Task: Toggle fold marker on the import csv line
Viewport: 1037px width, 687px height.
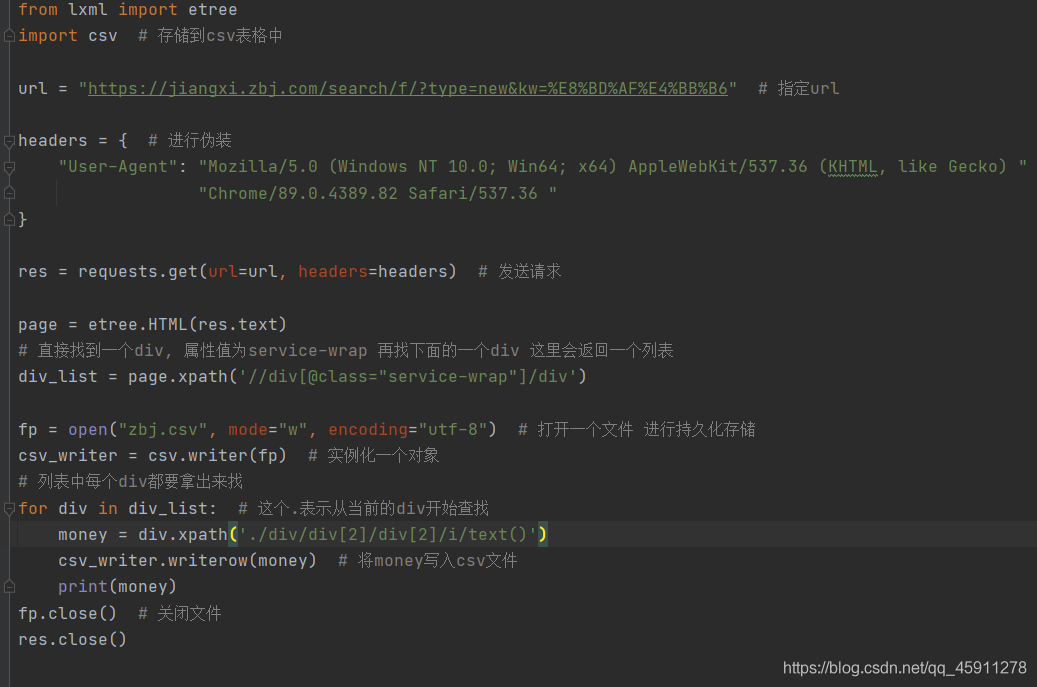Action: point(9,36)
